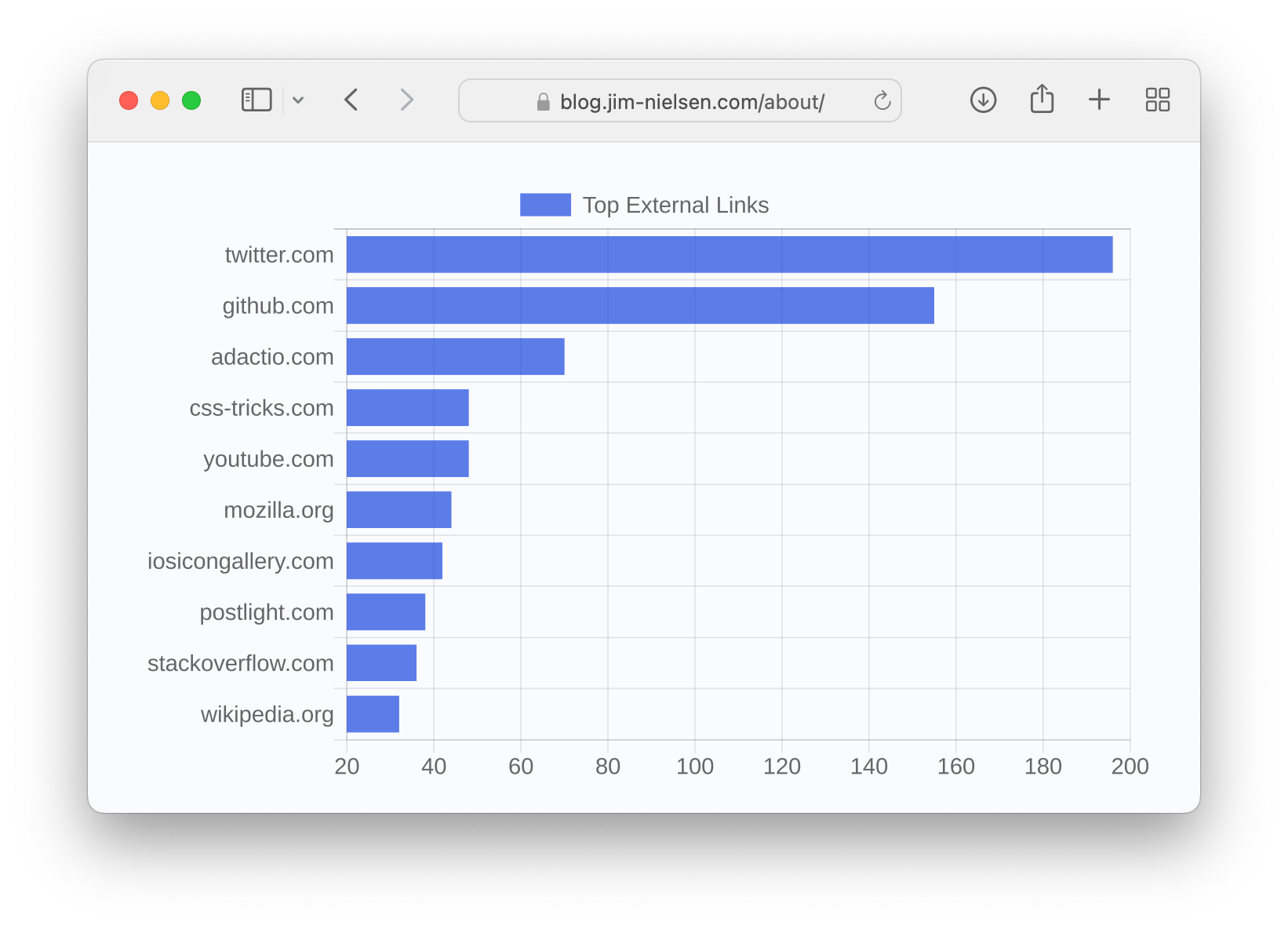The height and width of the screenshot is (929, 1288).
Task: Click the 200 tick on x-axis
Action: tap(1130, 767)
